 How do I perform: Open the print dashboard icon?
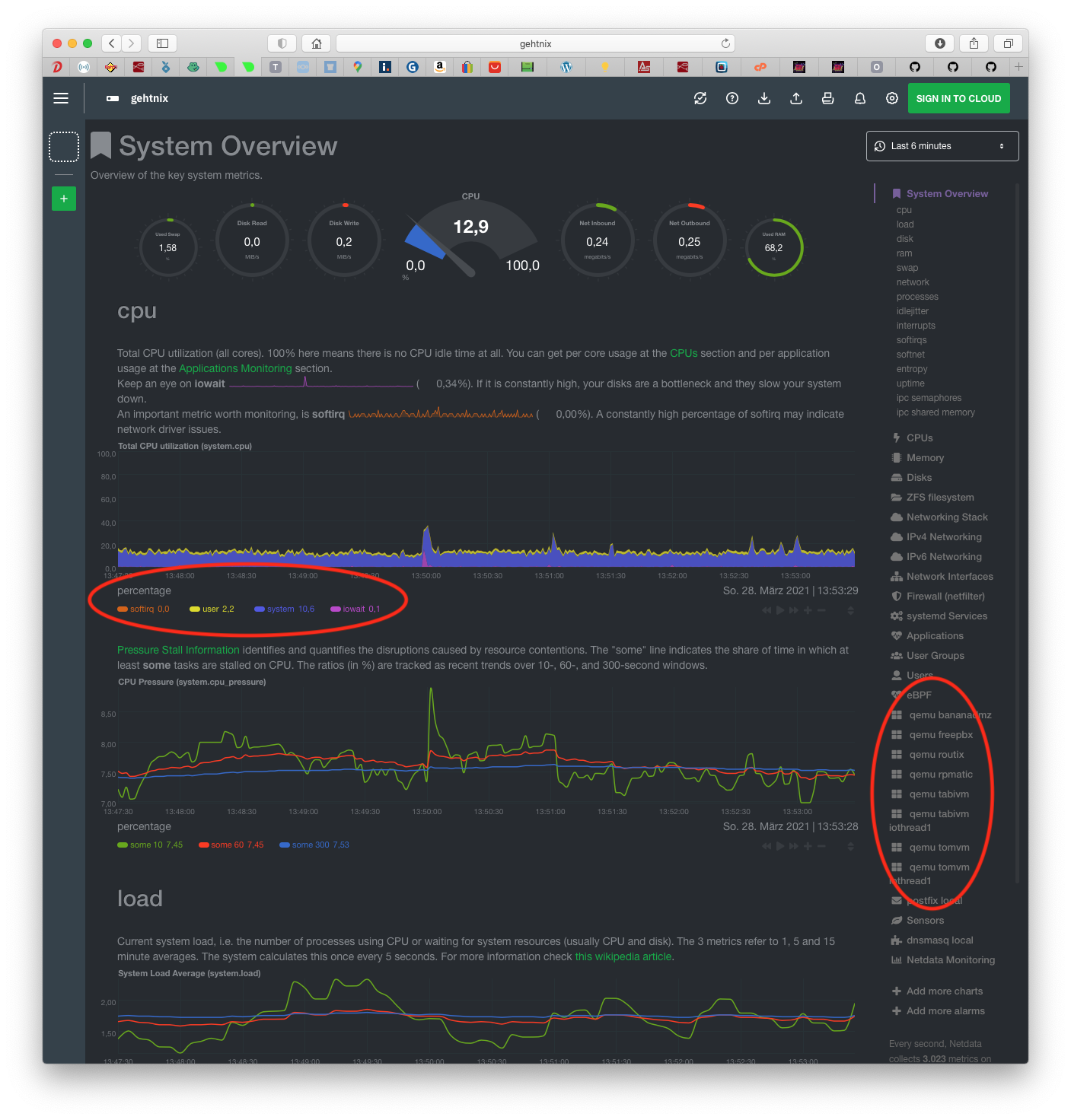[x=827, y=98]
